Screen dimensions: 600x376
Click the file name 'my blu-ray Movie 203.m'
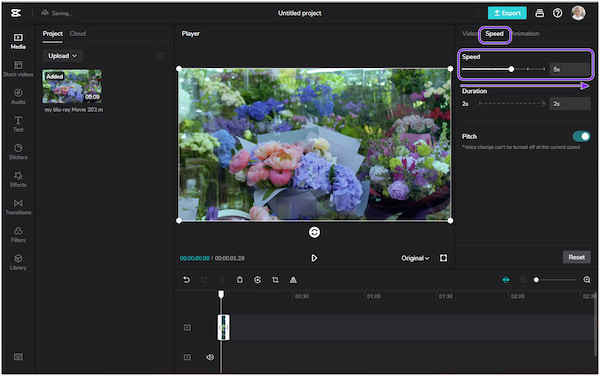73,110
